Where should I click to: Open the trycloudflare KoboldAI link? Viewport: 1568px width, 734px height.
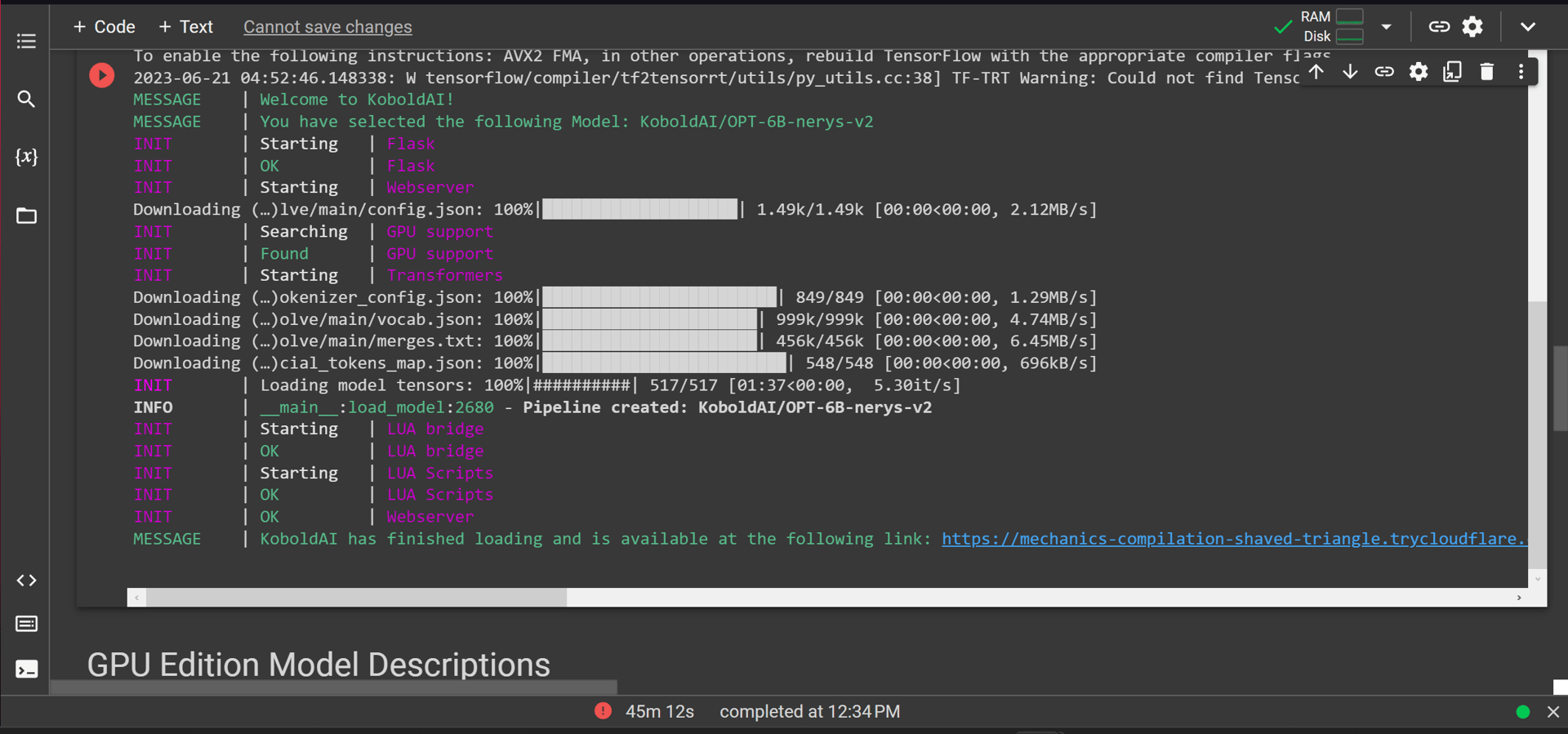click(x=1232, y=539)
